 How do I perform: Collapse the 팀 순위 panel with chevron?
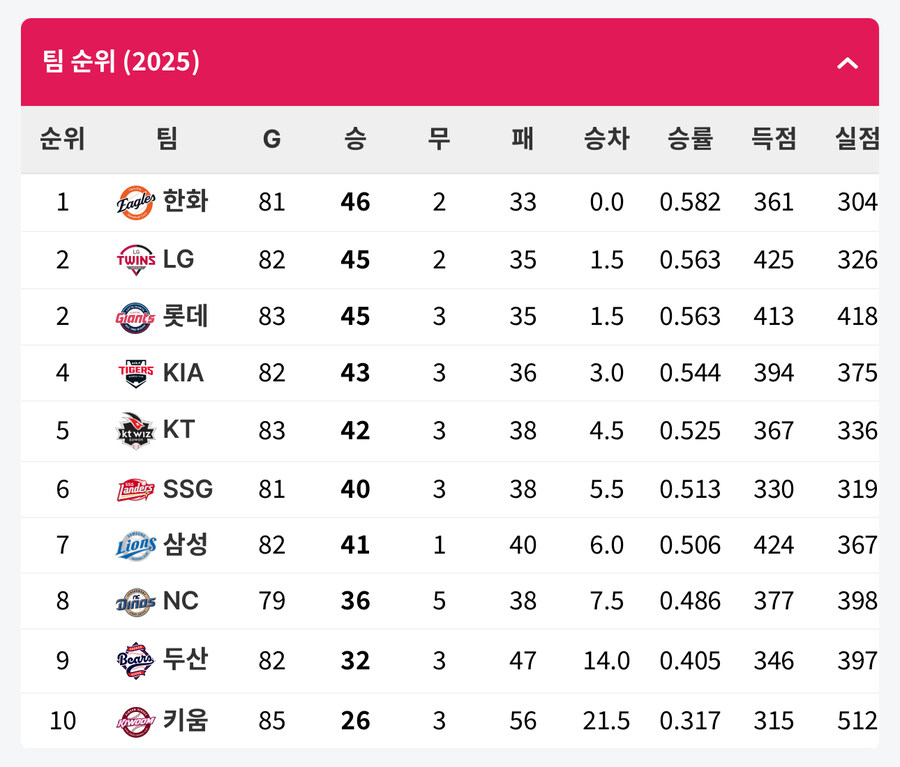[847, 63]
